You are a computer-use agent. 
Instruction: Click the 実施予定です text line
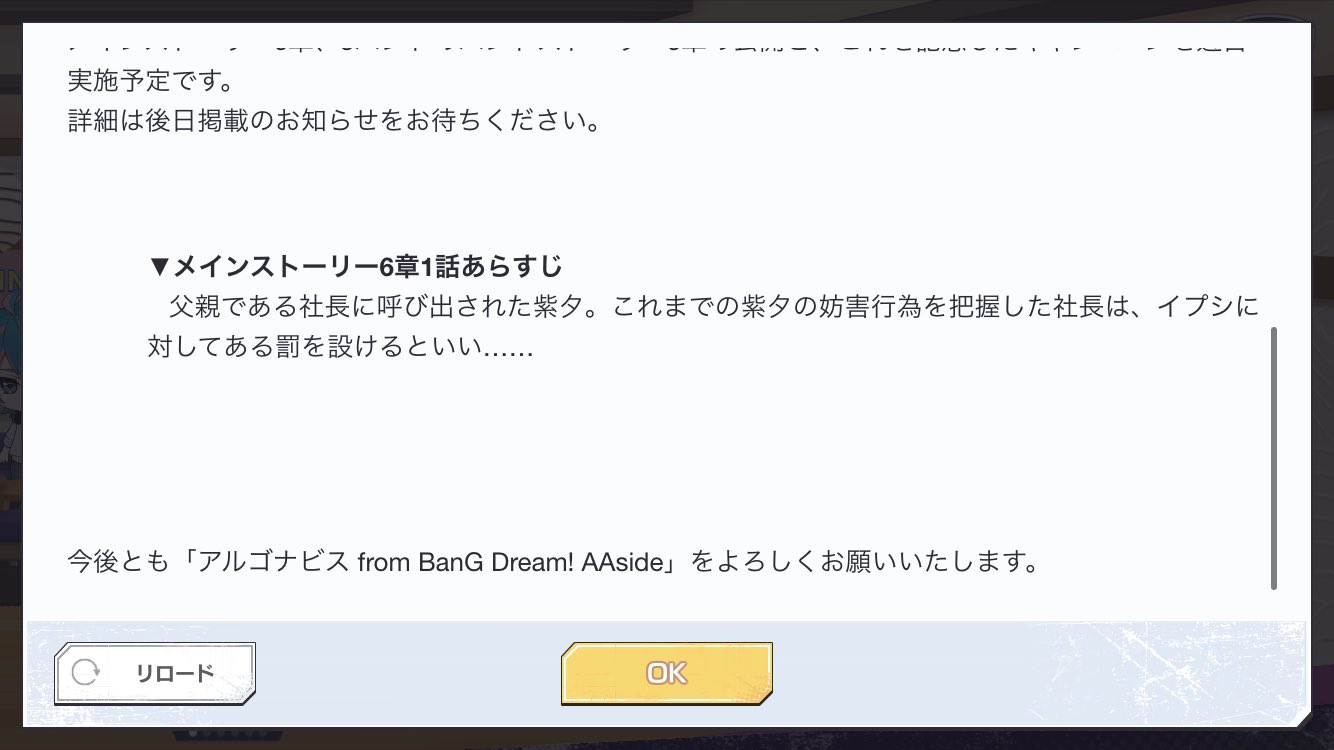pos(151,80)
